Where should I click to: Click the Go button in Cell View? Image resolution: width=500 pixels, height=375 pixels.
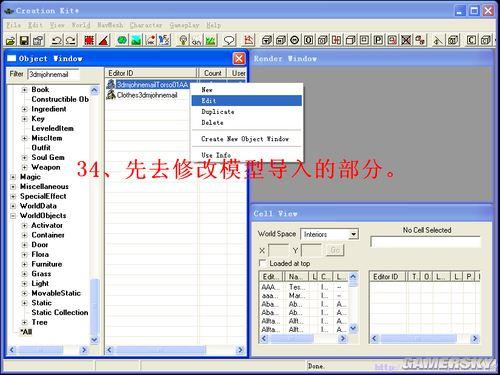tap(335, 250)
